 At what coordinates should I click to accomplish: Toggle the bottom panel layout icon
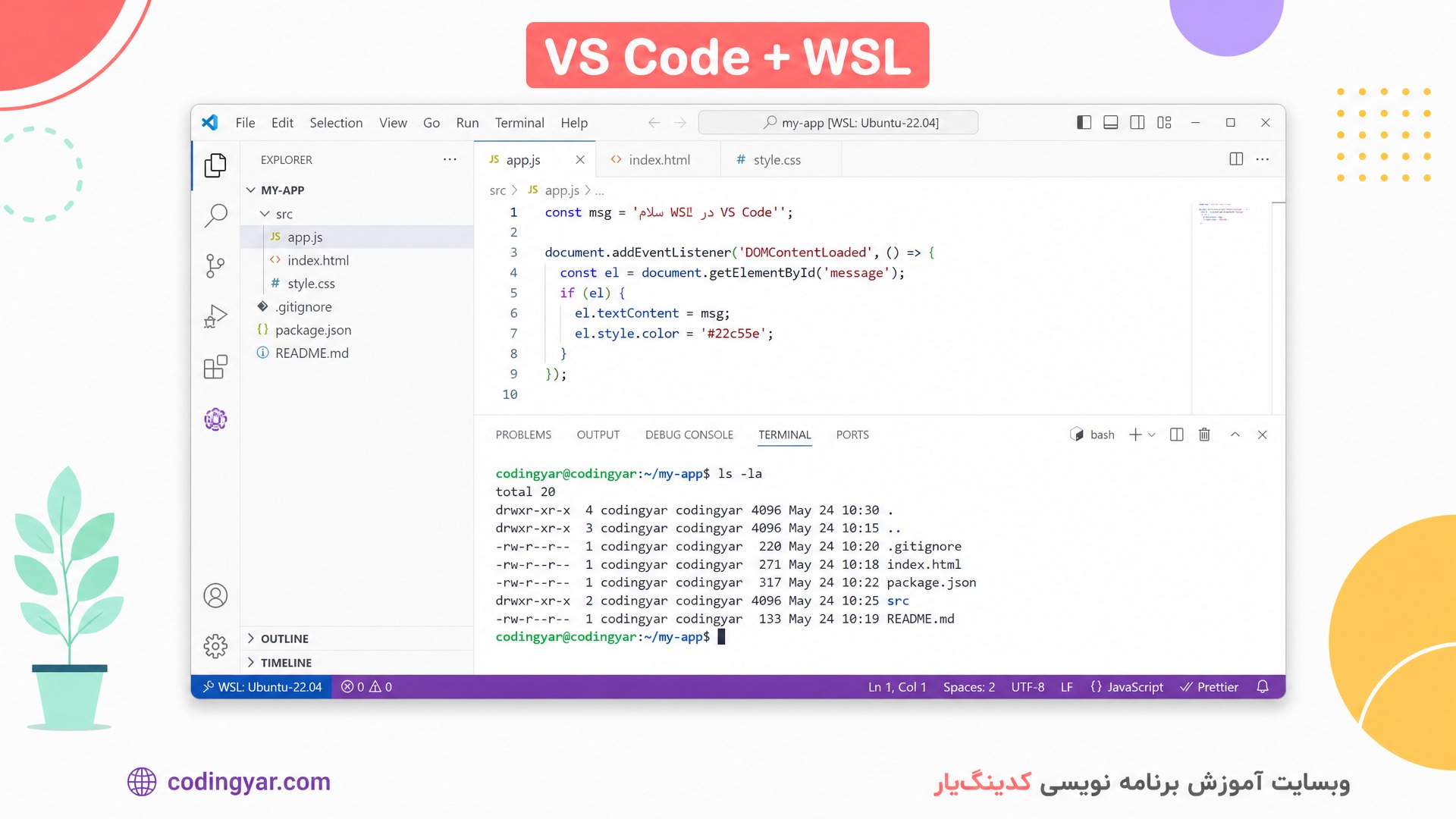click(x=1110, y=123)
